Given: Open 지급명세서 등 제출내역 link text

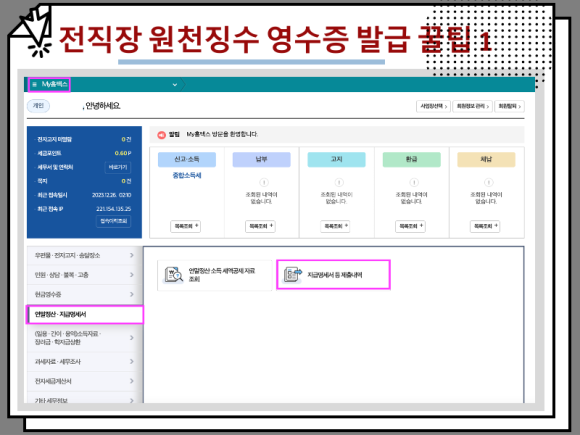Looking at the screenshot, I should tap(335, 275).
